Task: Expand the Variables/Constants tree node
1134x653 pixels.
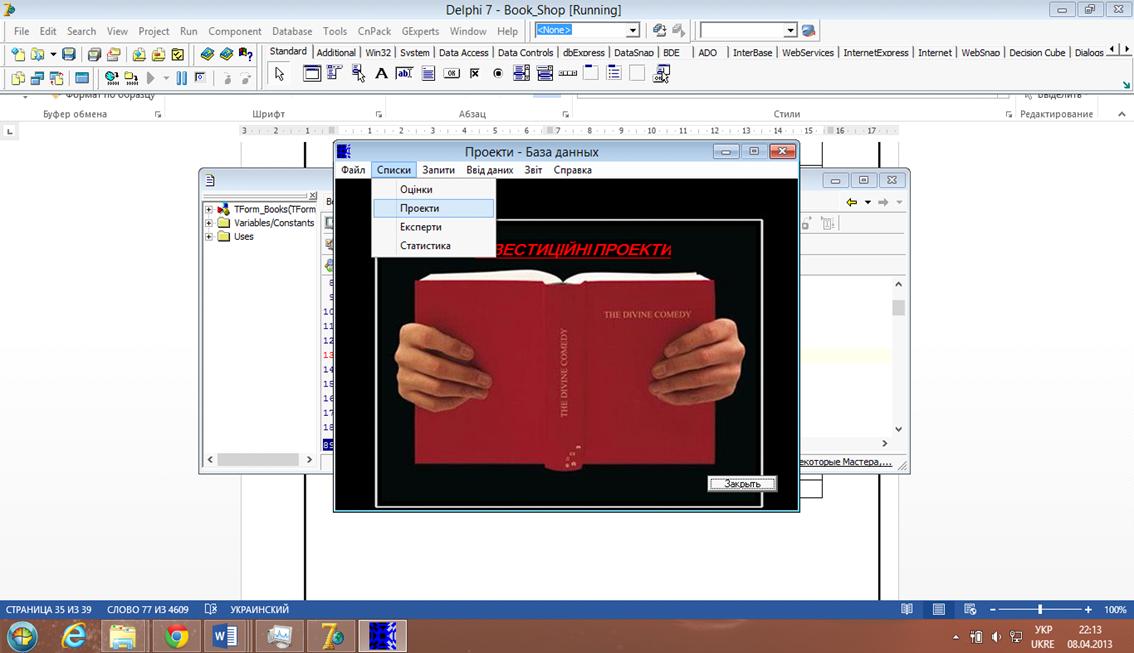Action: pos(209,223)
